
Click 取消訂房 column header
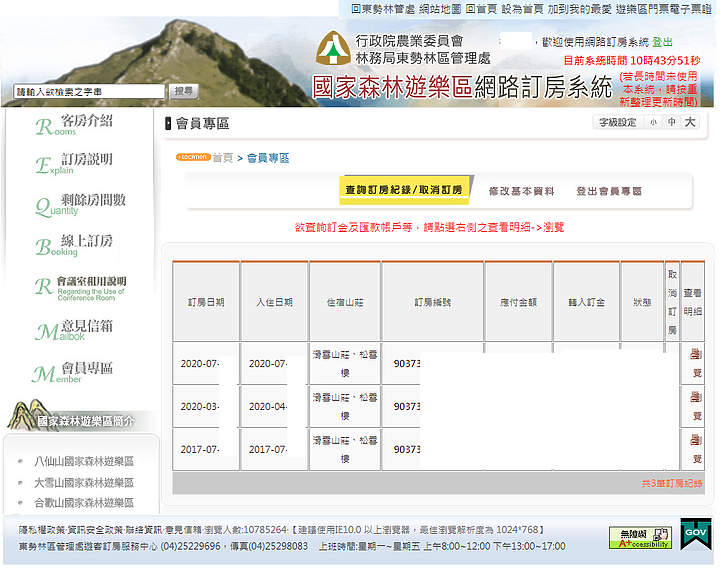[x=672, y=302]
